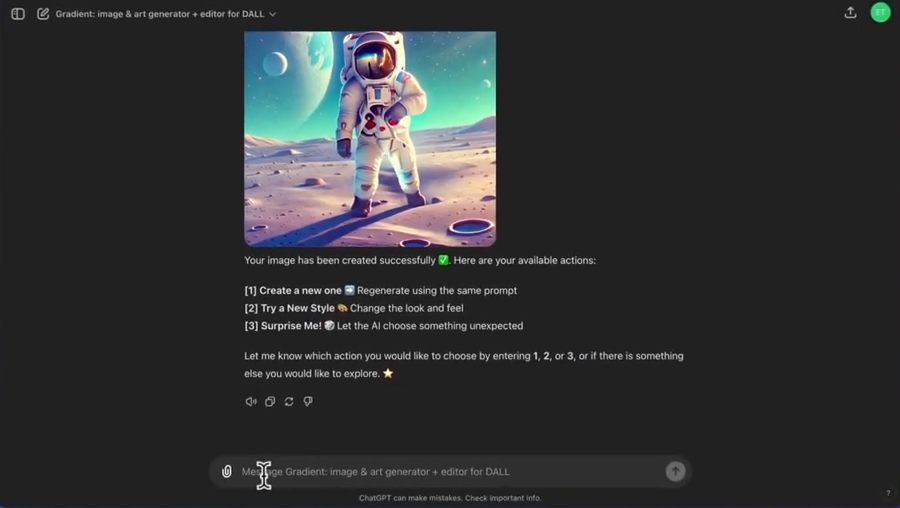
Task: Regenerate the response with refresh icon
Action: 289,402
